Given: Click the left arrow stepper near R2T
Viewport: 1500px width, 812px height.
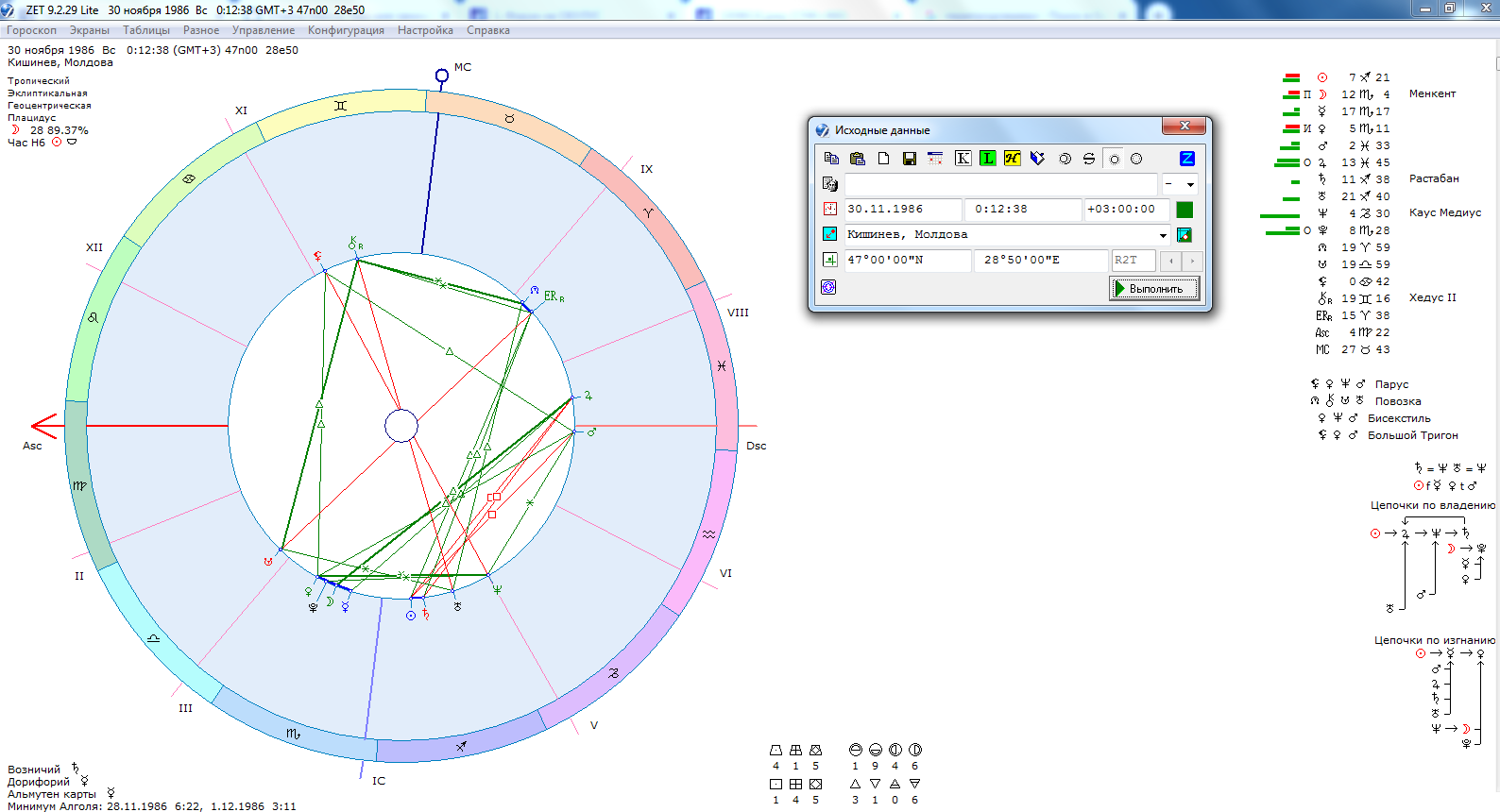Looking at the screenshot, I should 1171,261.
